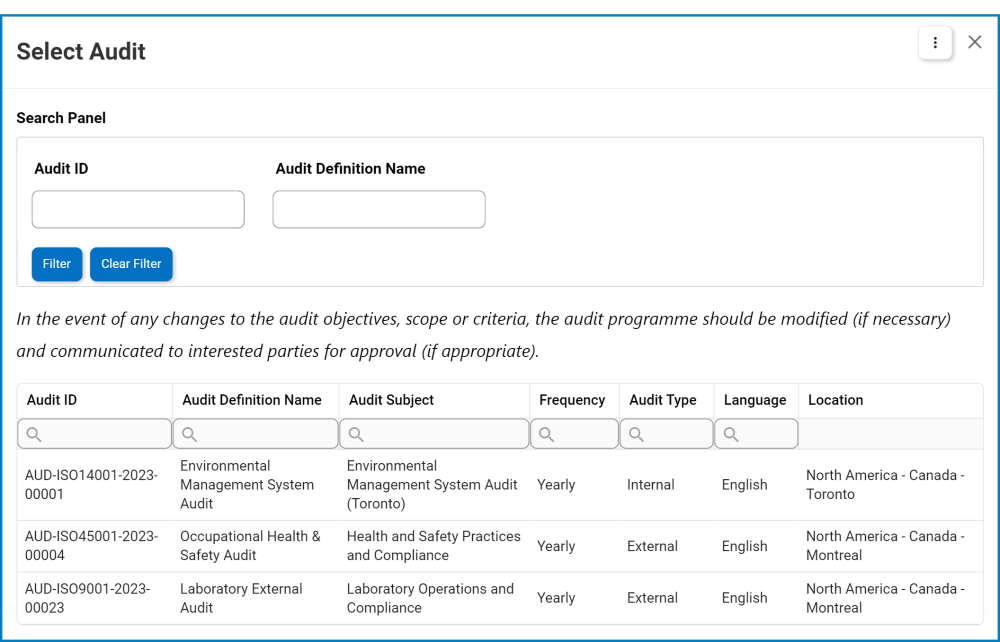
Task: Click the Audit Subject column filter box
Action: tap(434, 433)
